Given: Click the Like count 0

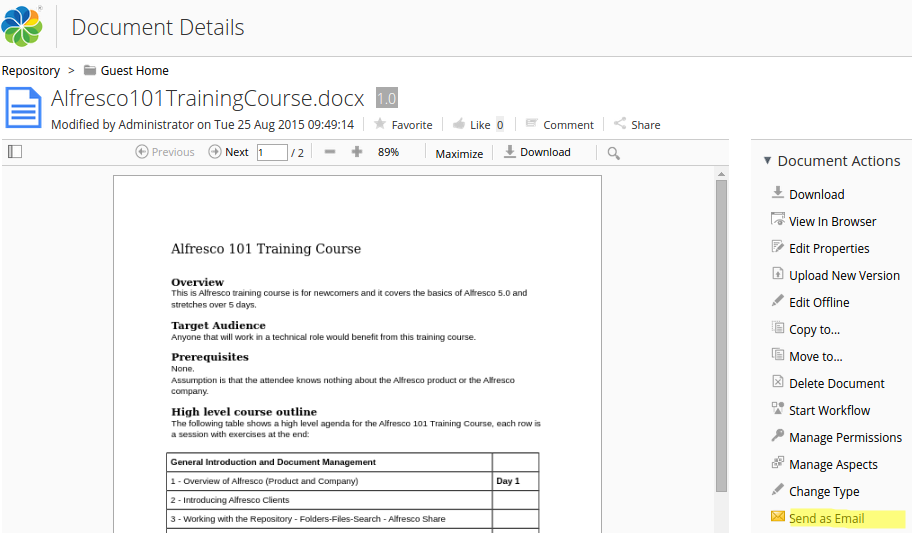Looking at the screenshot, I should click(500, 125).
